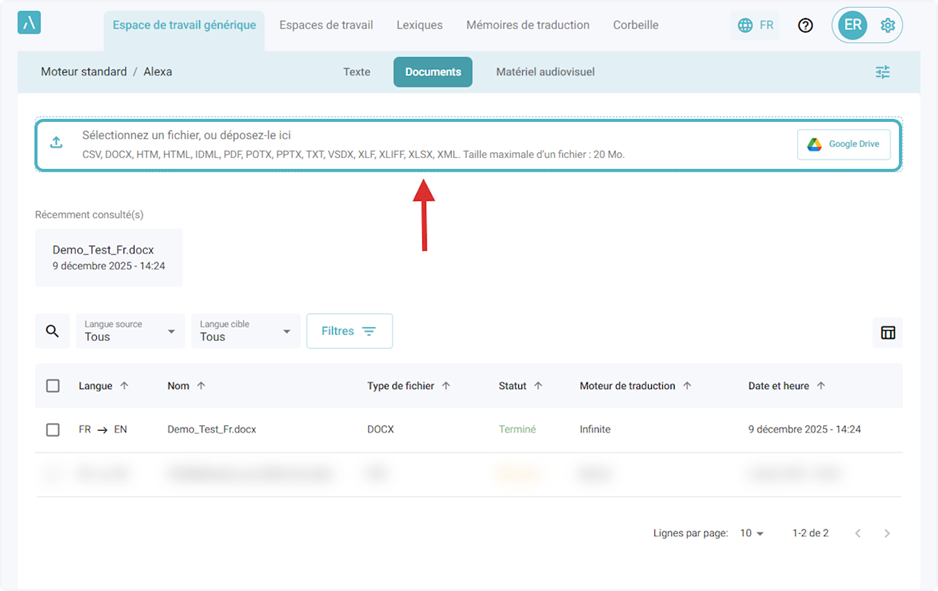Open the Mémoires de traduction tab

click(527, 25)
